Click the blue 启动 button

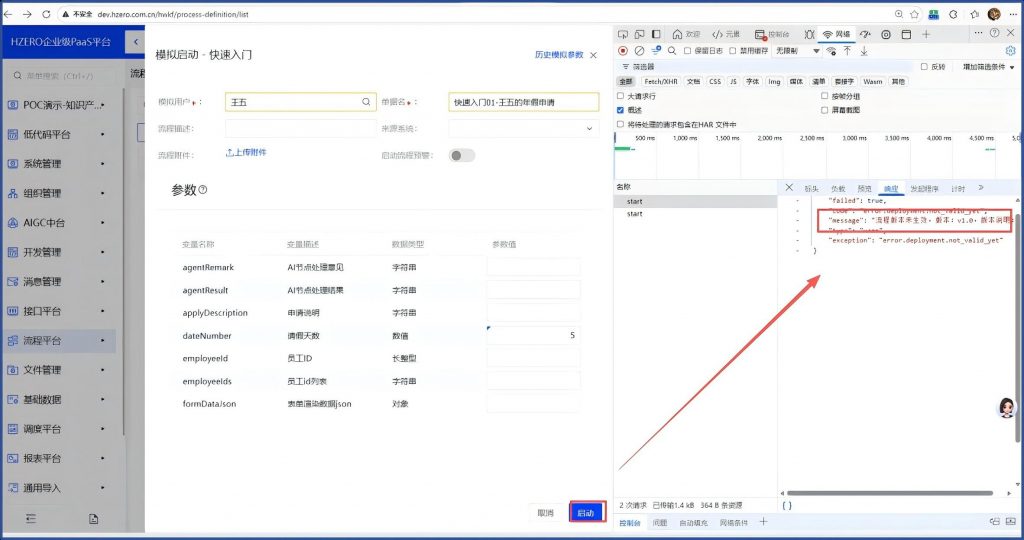click(586, 513)
